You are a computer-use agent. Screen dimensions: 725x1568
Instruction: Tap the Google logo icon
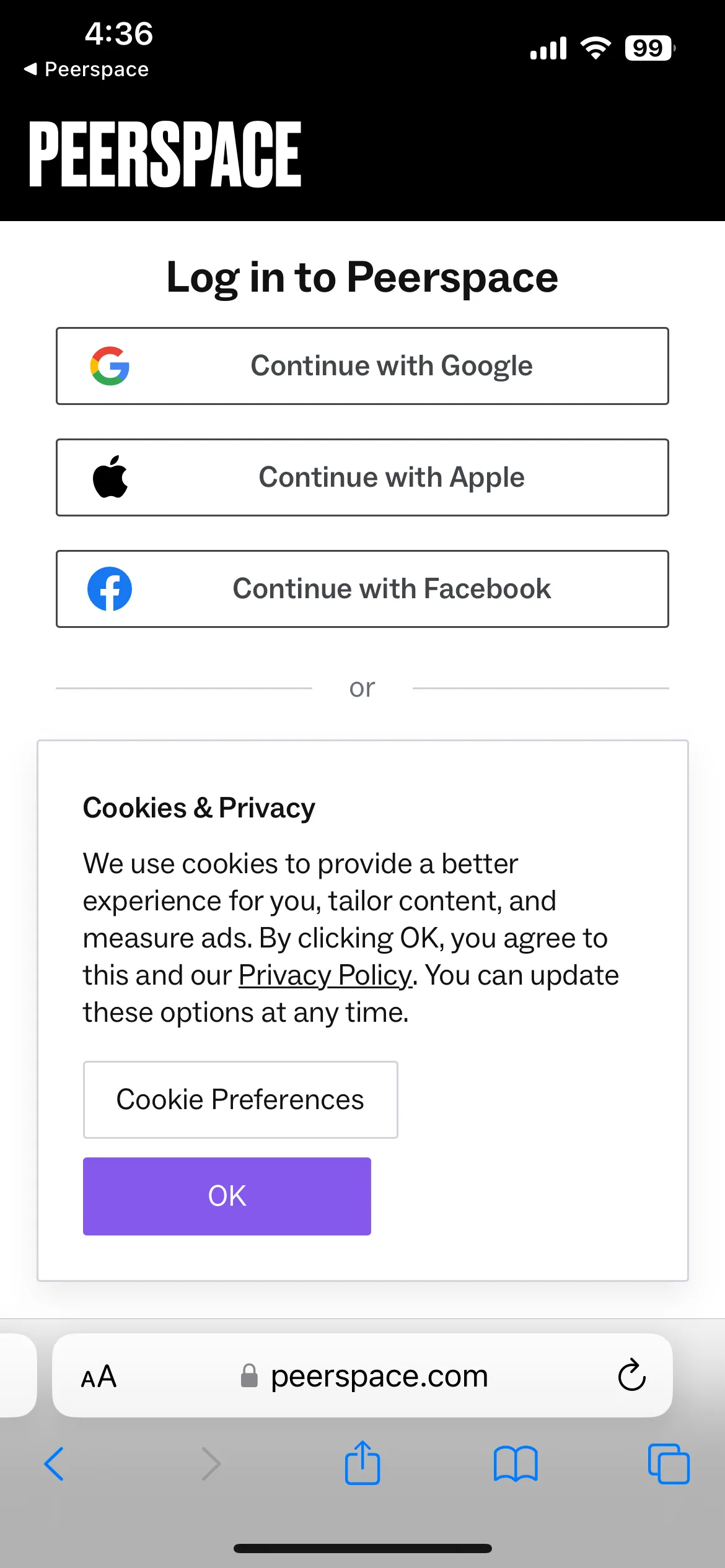[x=110, y=366]
